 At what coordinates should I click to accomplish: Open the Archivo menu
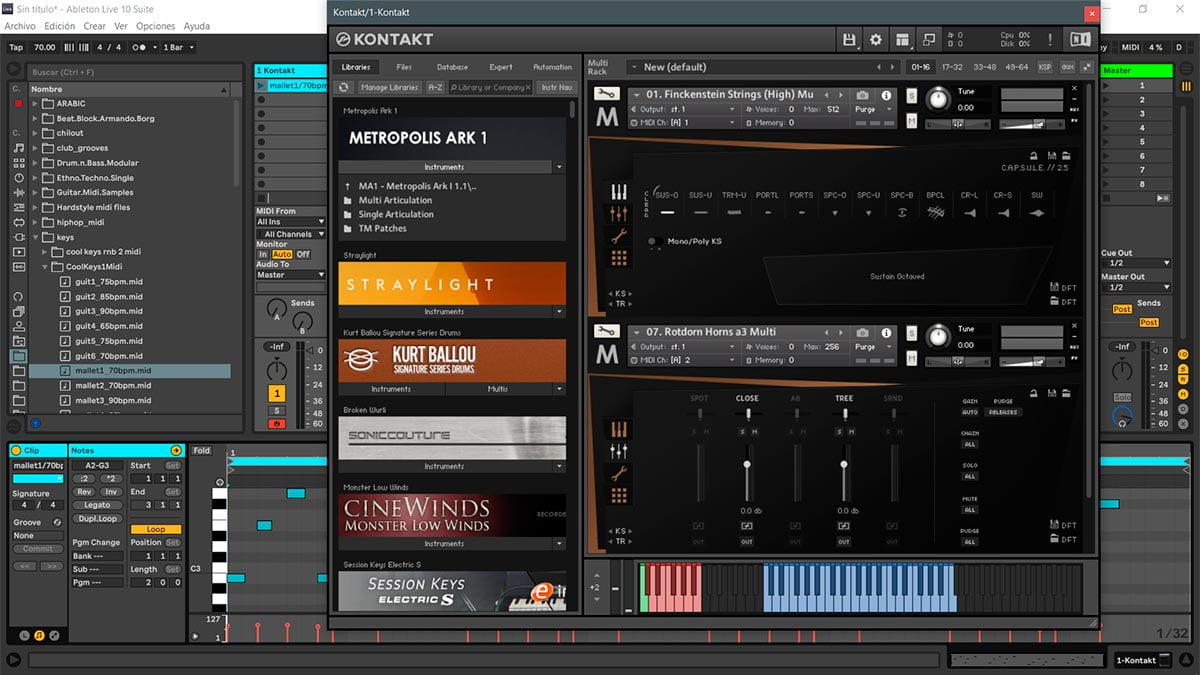pyautogui.click(x=20, y=26)
